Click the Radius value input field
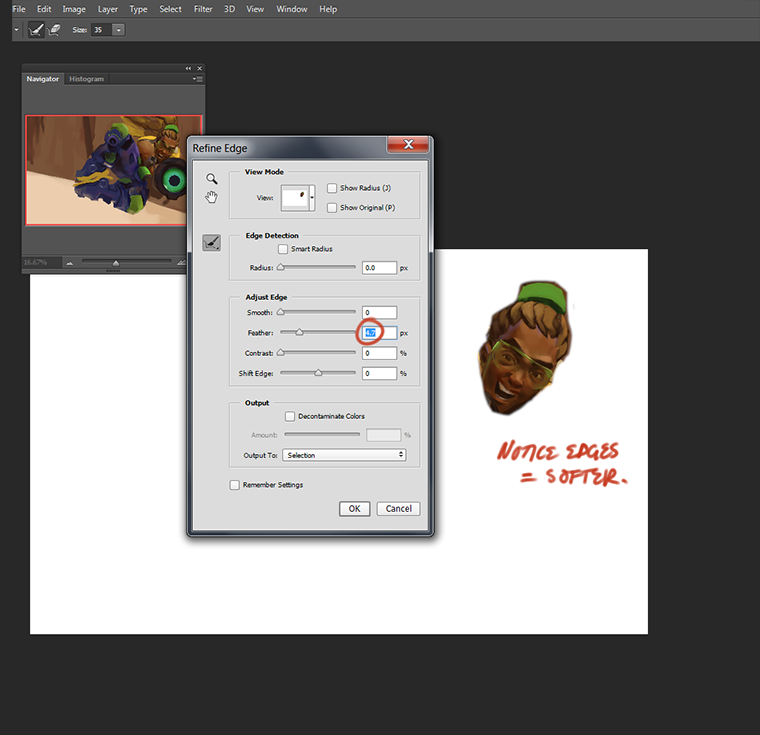760x735 pixels. (x=380, y=268)
